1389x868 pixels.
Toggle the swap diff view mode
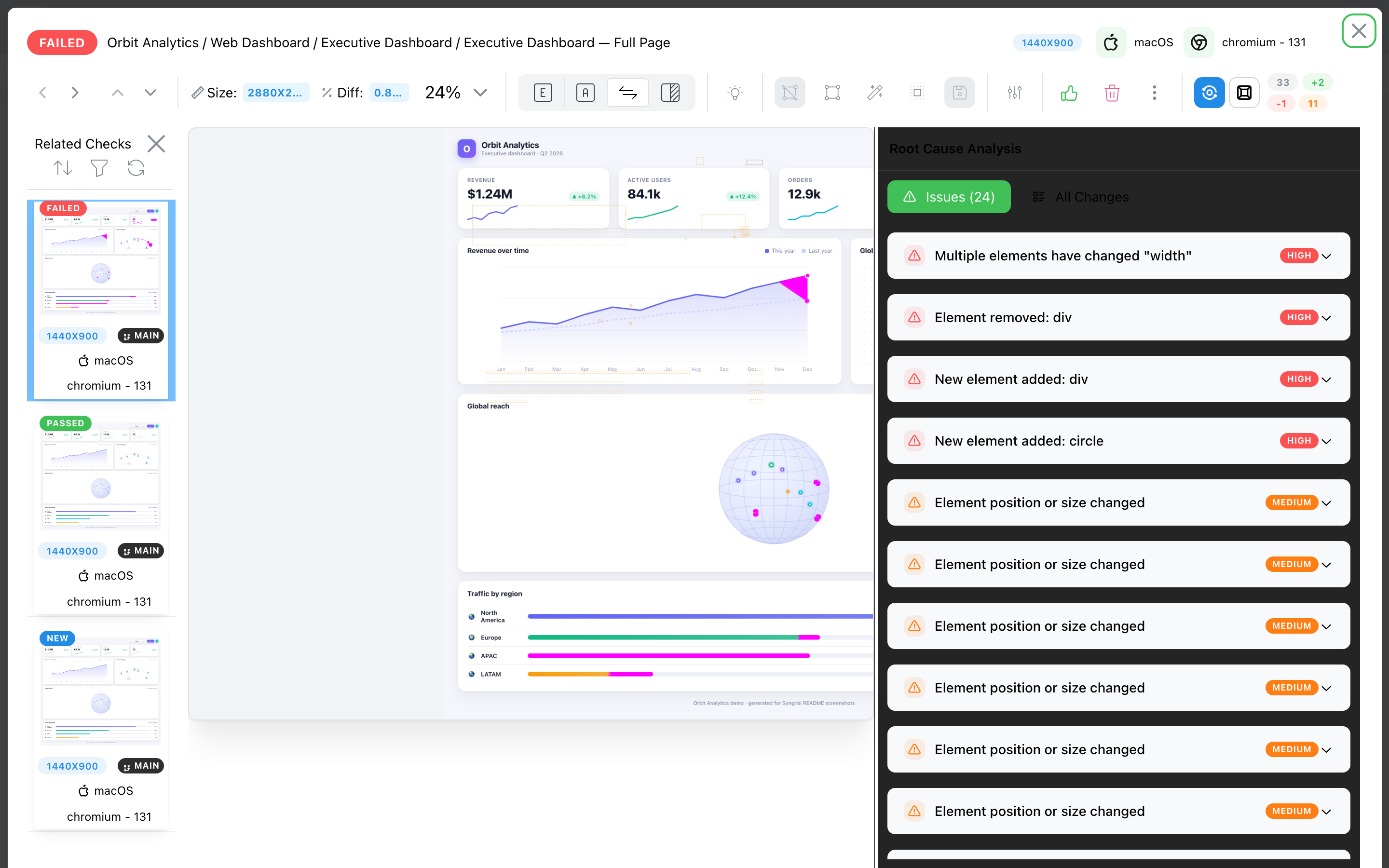pos(628,93)
